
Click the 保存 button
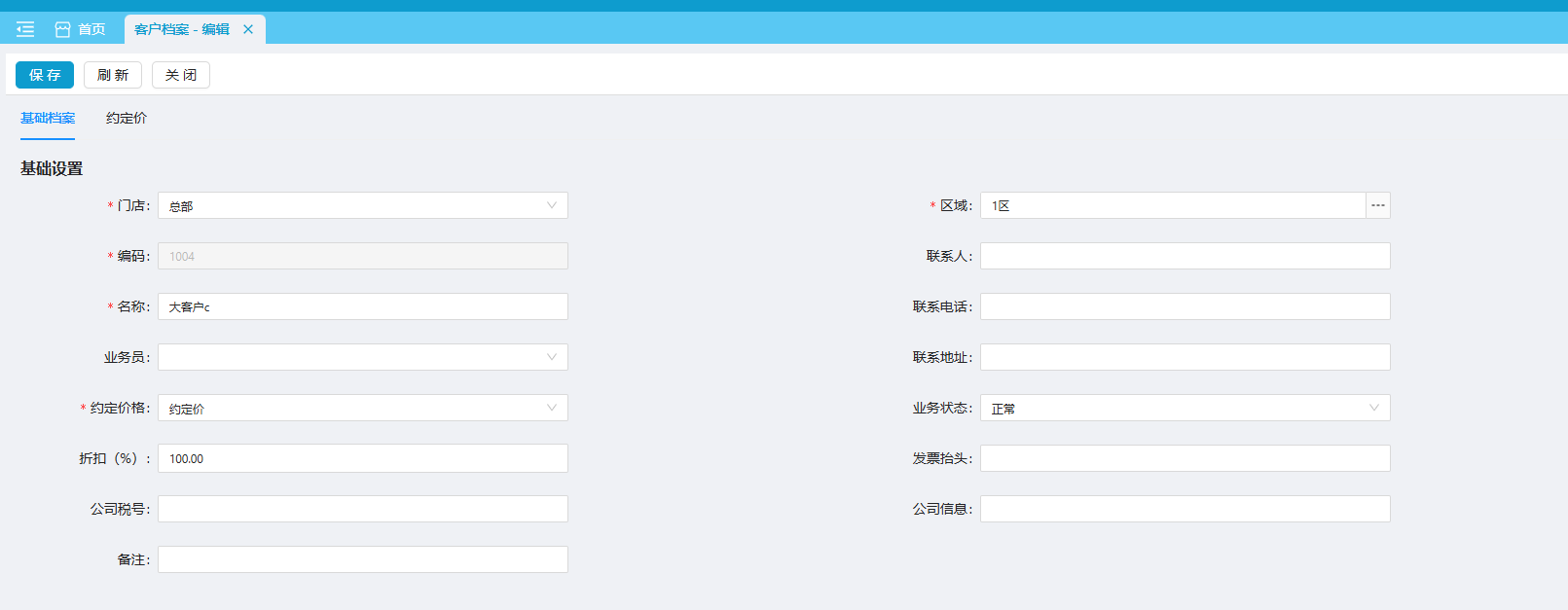(x=45, y=75)
